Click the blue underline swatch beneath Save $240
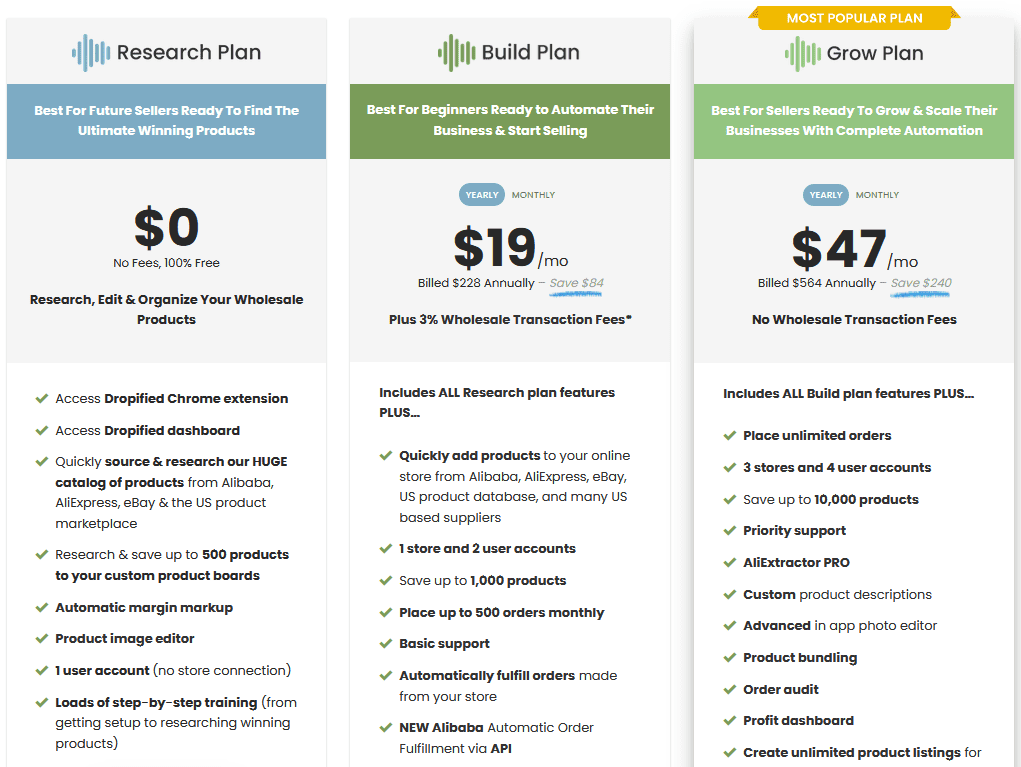 tap(920, 294)
